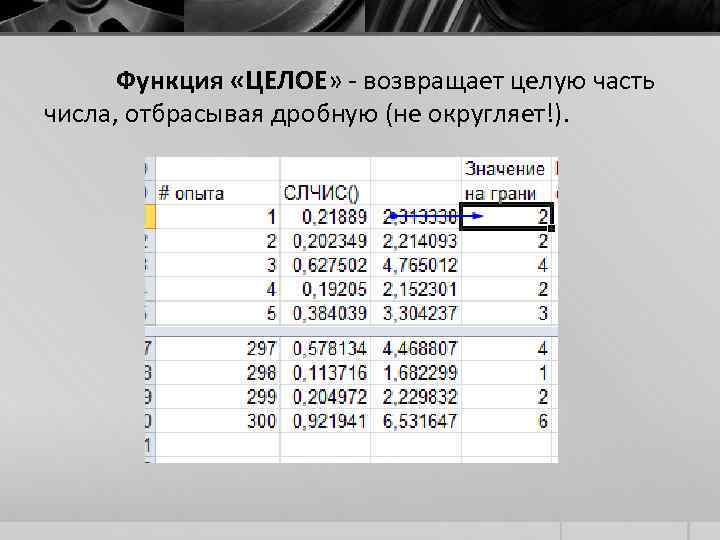This screenshot has width=720, height=540.
Task: Select experiment number 297 cell
Action: tap(217, 349)
